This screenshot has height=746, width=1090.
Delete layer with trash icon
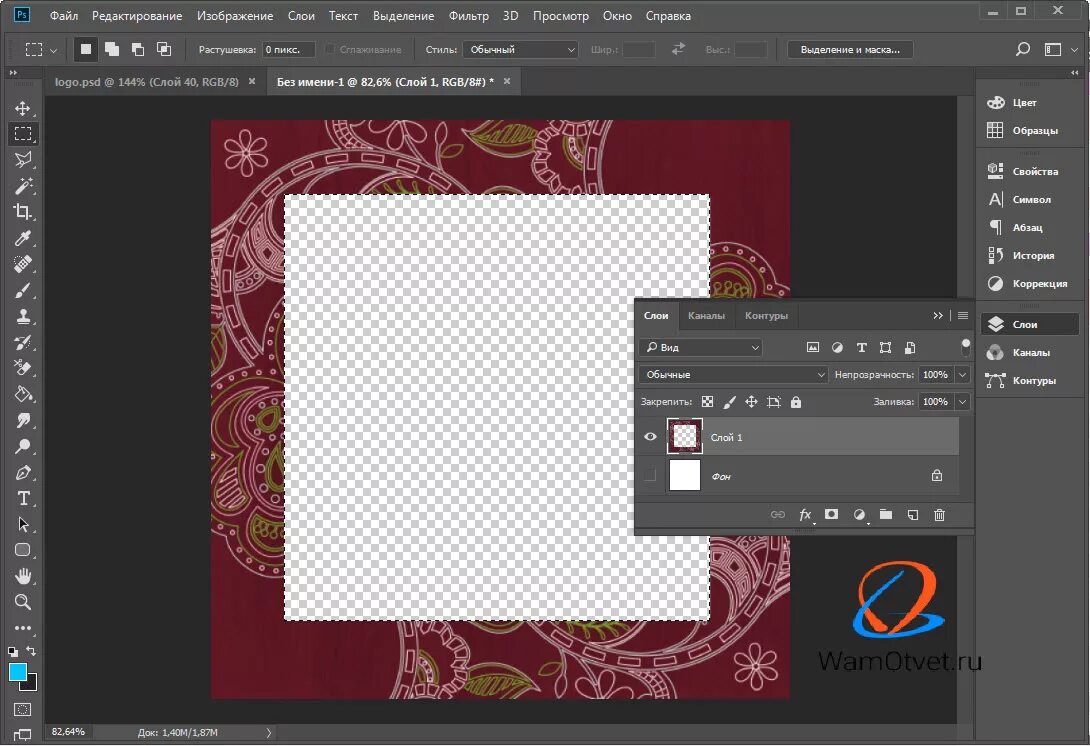point(939,515)
